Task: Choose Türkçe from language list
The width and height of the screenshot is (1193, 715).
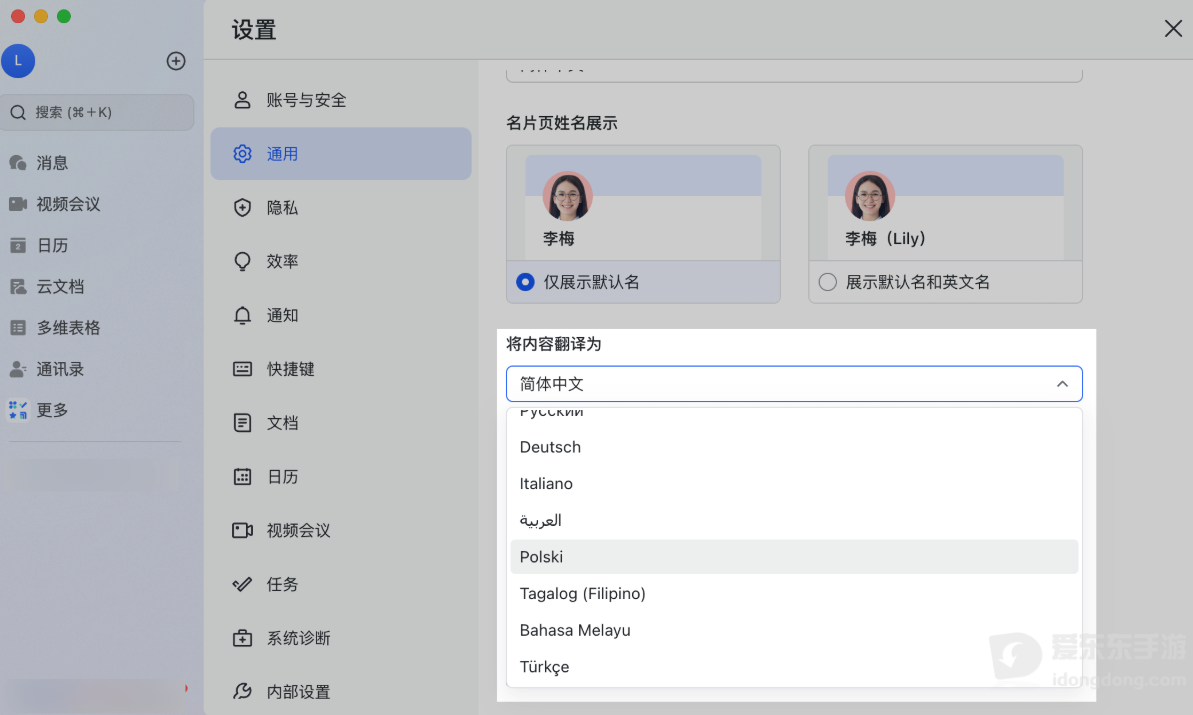Action: pyautogui.click(x=794, y=666)
